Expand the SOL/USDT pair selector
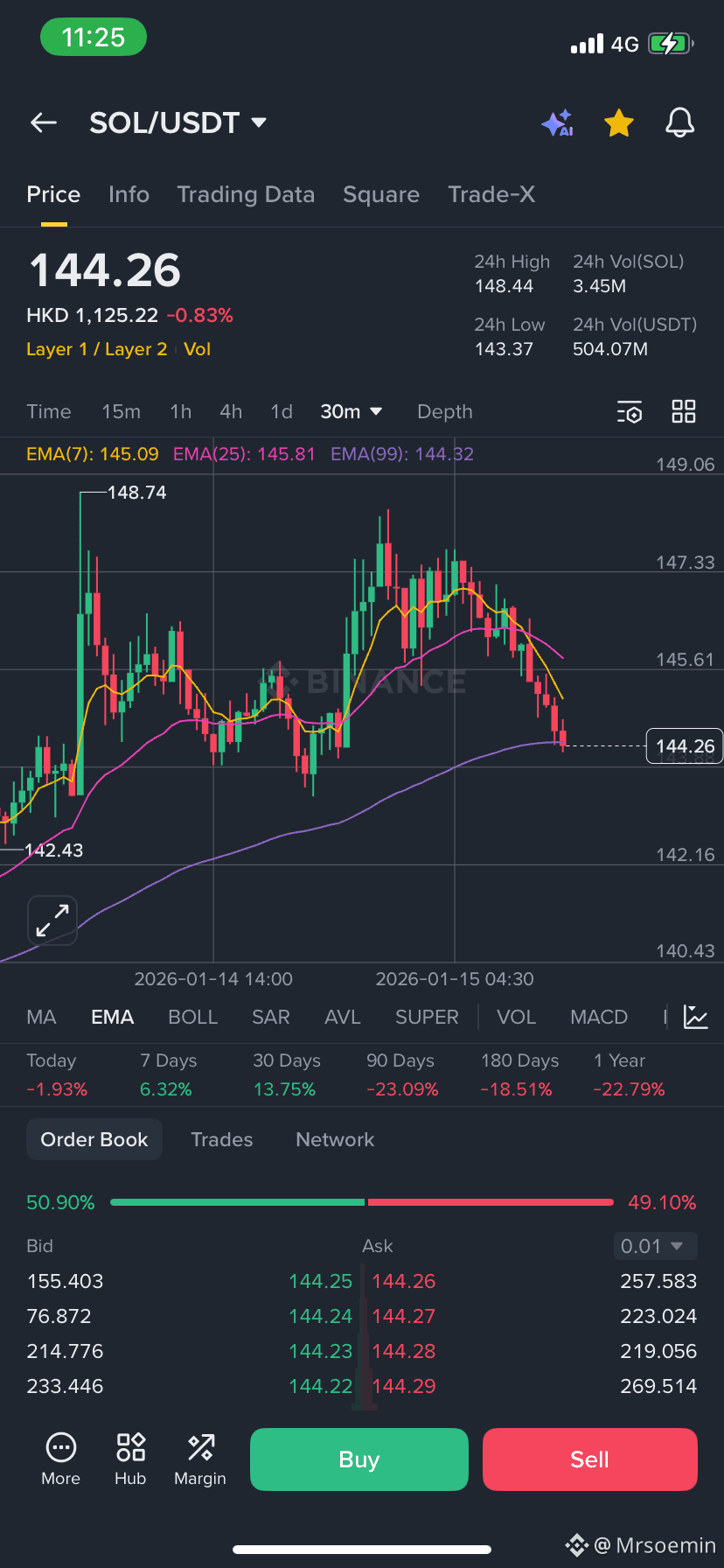The image size is (724, 1568). pyautogui.click(x=178, y=123)
